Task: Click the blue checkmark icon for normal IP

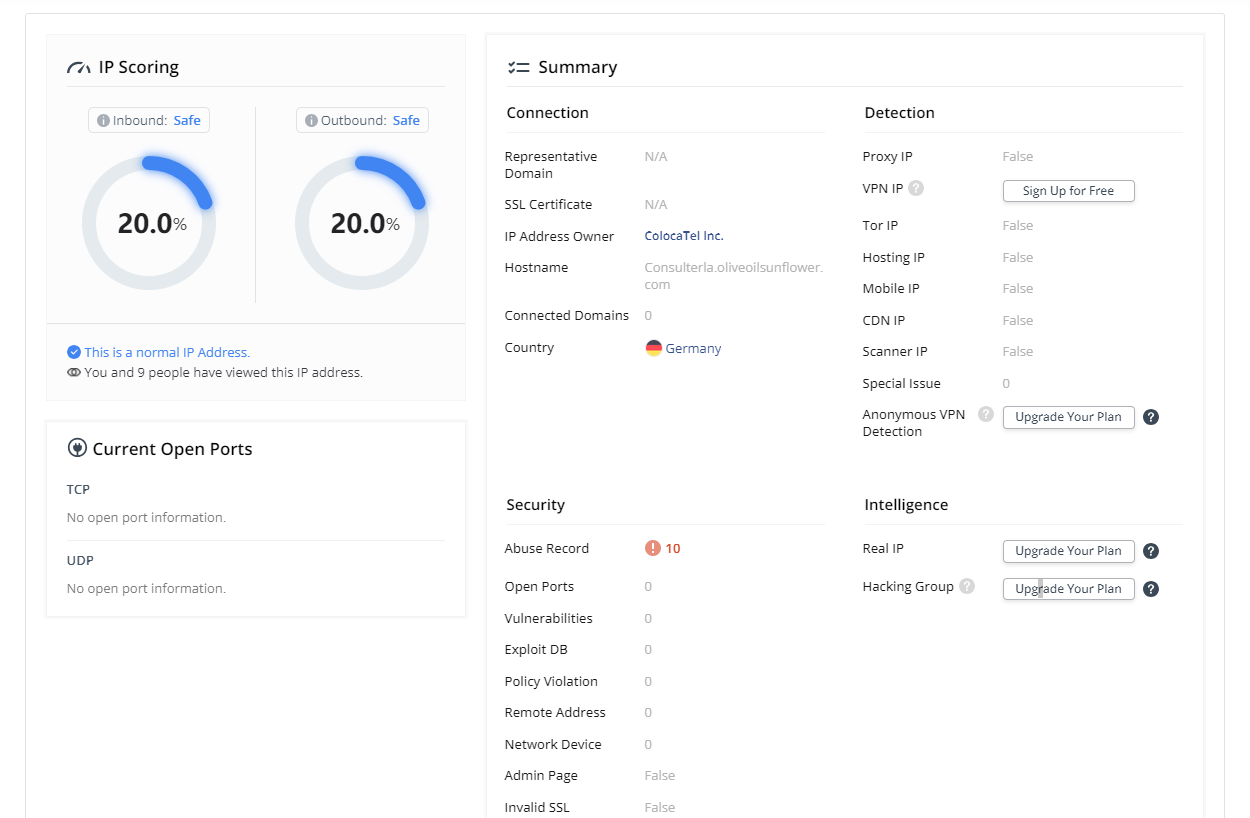Action: [x=74, y=352]
